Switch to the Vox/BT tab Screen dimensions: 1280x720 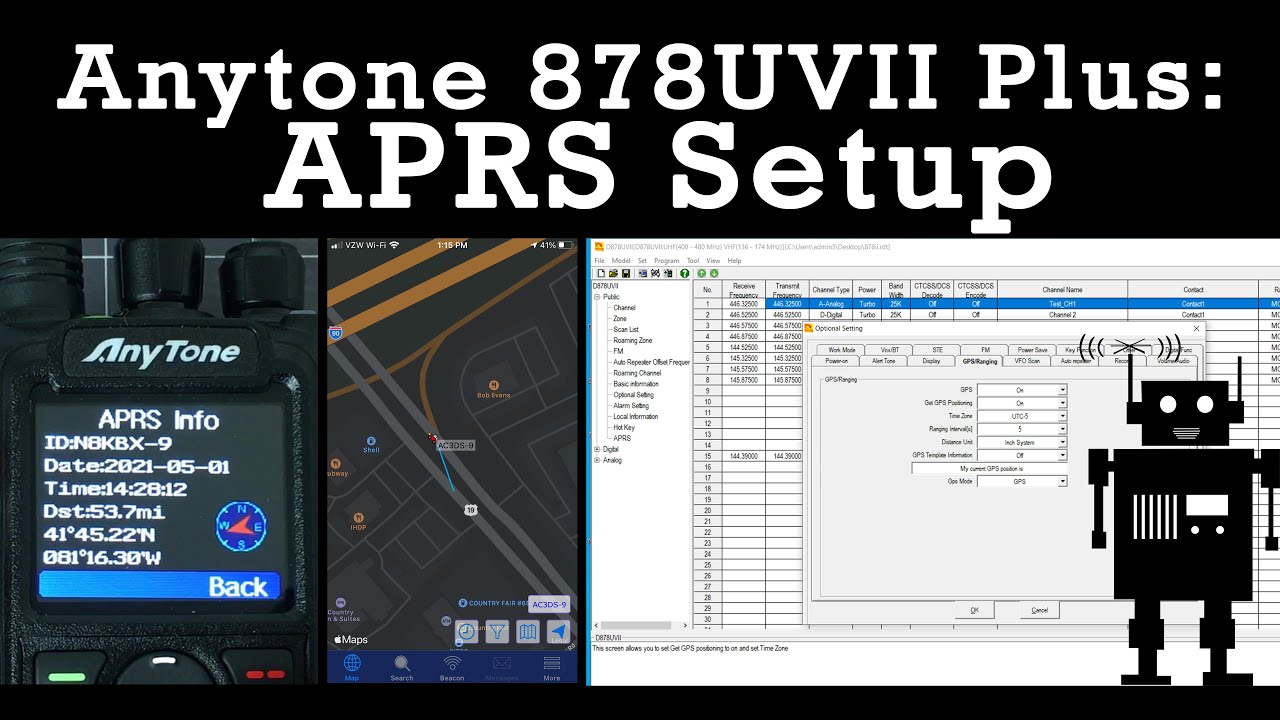click(890, 350)
